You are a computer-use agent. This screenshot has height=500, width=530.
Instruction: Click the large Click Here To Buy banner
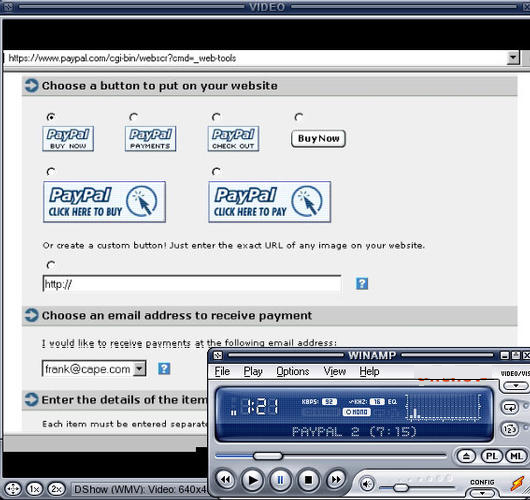(104, 202)
